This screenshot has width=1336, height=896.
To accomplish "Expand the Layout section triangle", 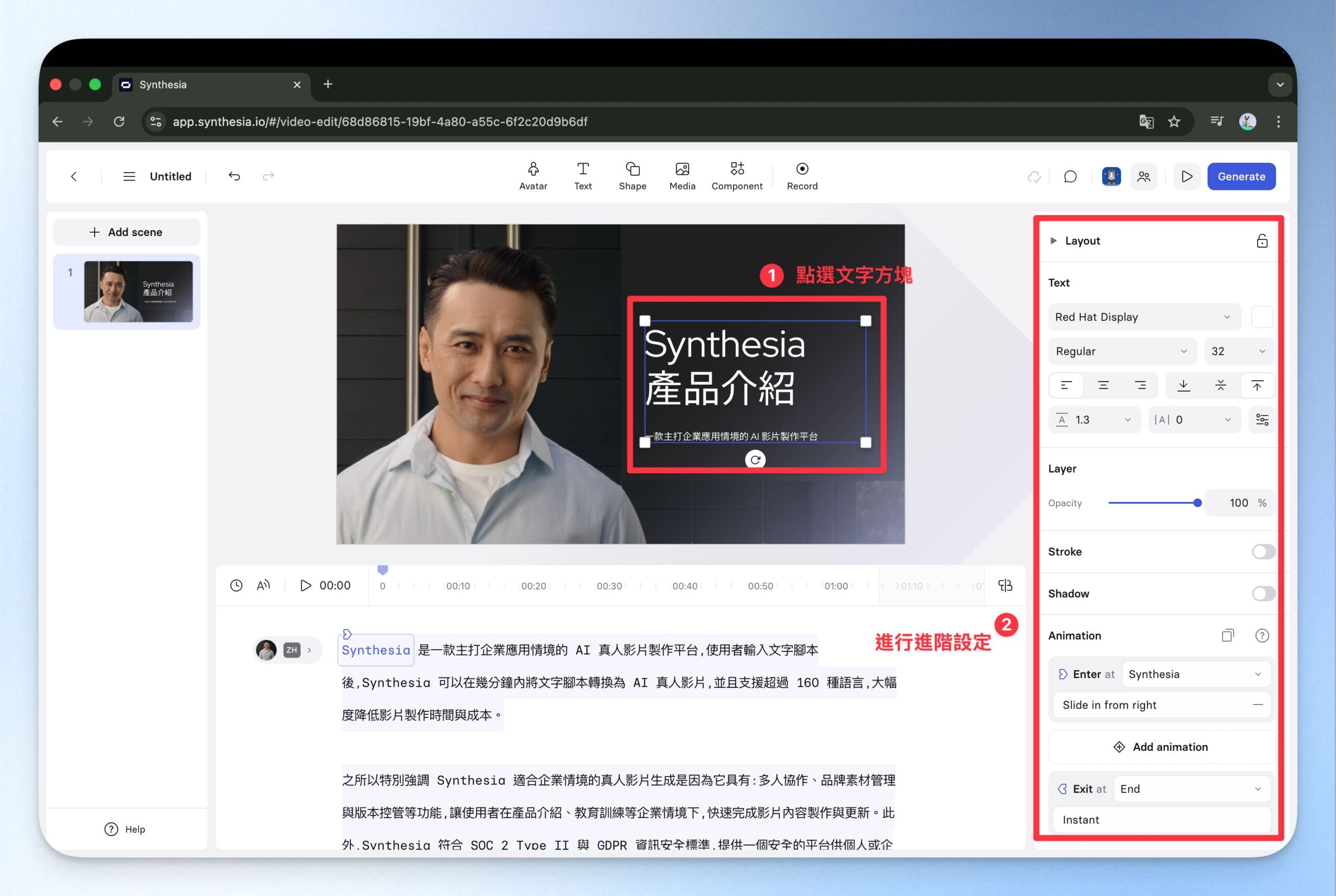I will click(1053, 241).
